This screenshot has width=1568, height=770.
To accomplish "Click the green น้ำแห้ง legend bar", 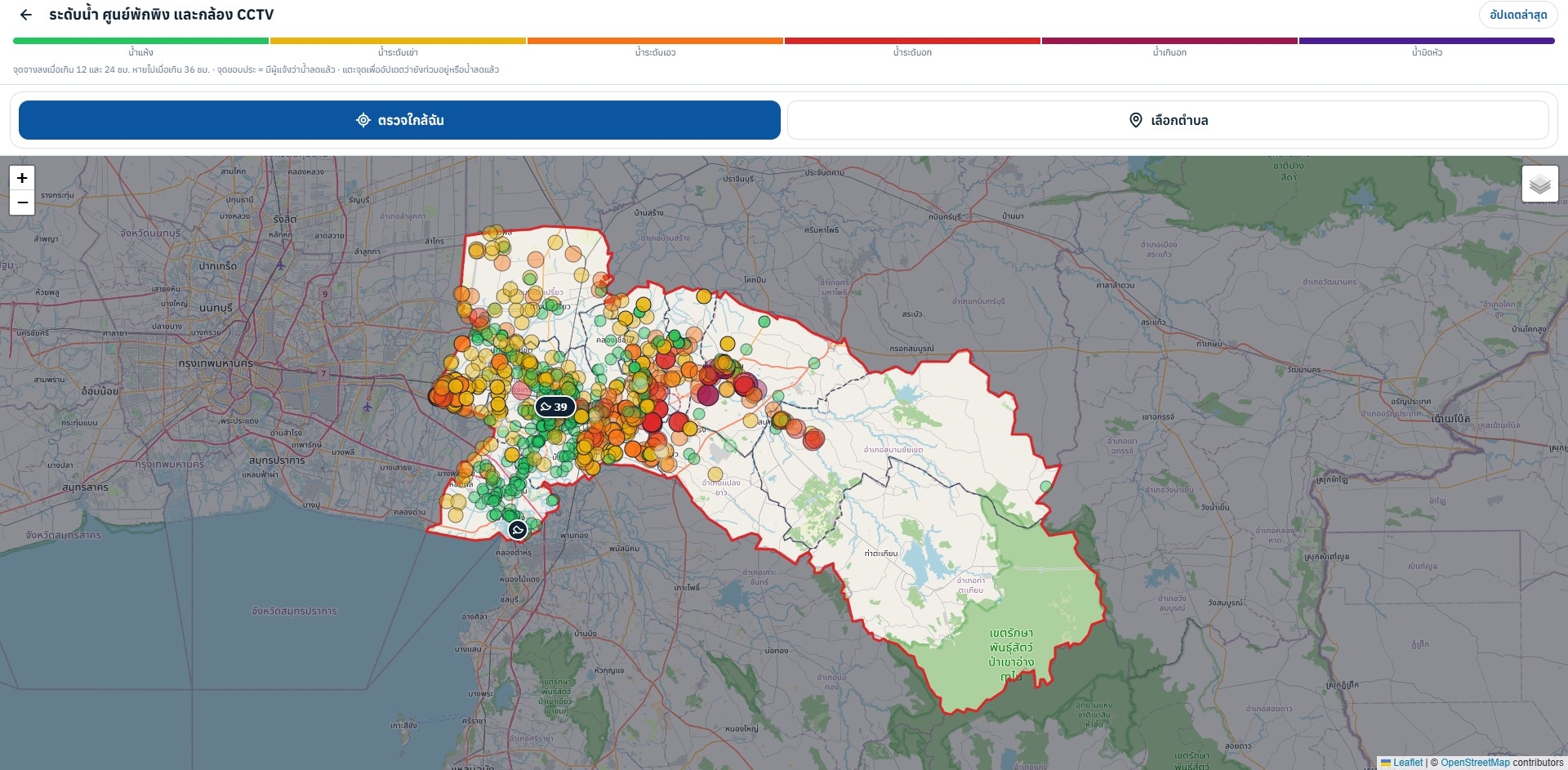I will [x=140, y=40].
